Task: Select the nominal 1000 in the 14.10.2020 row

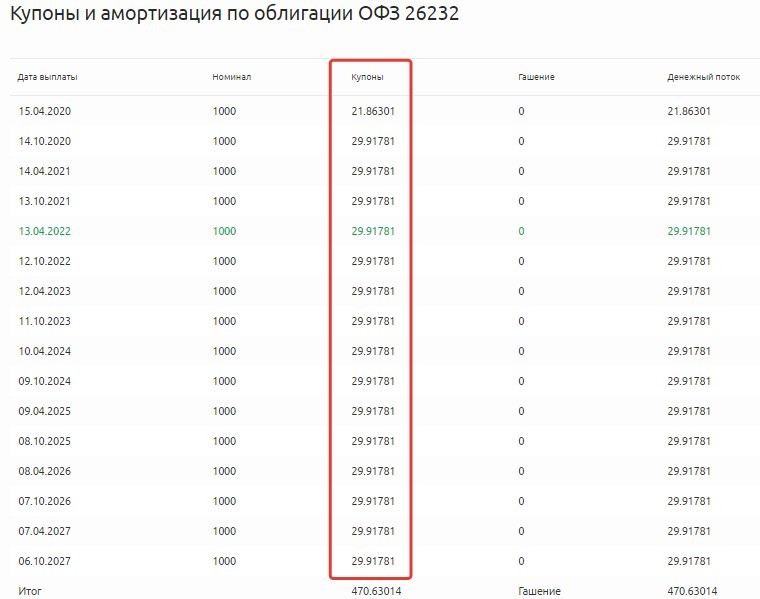Action: click(x=224, y=141)
